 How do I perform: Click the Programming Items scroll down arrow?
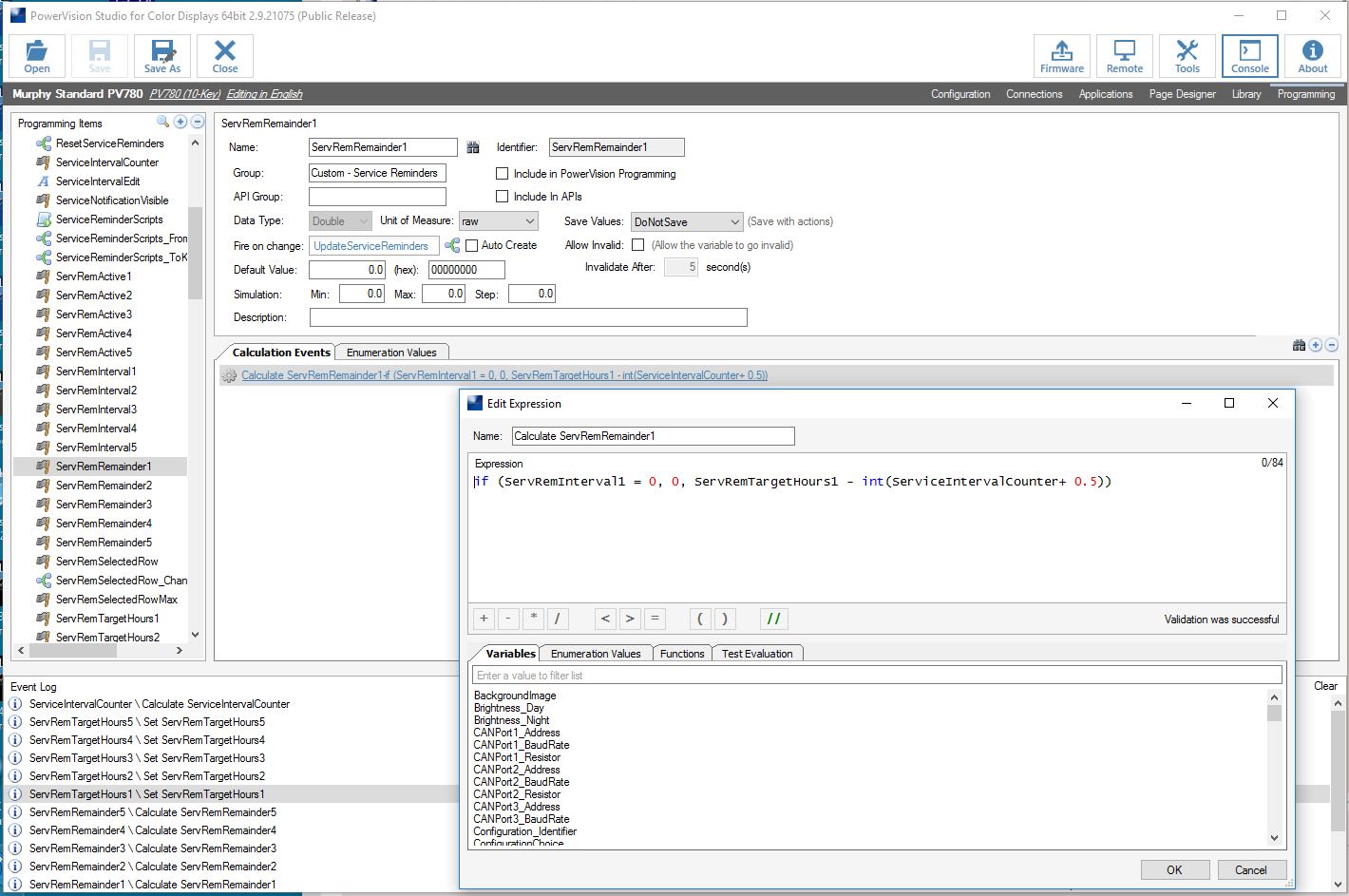point(195,635)
